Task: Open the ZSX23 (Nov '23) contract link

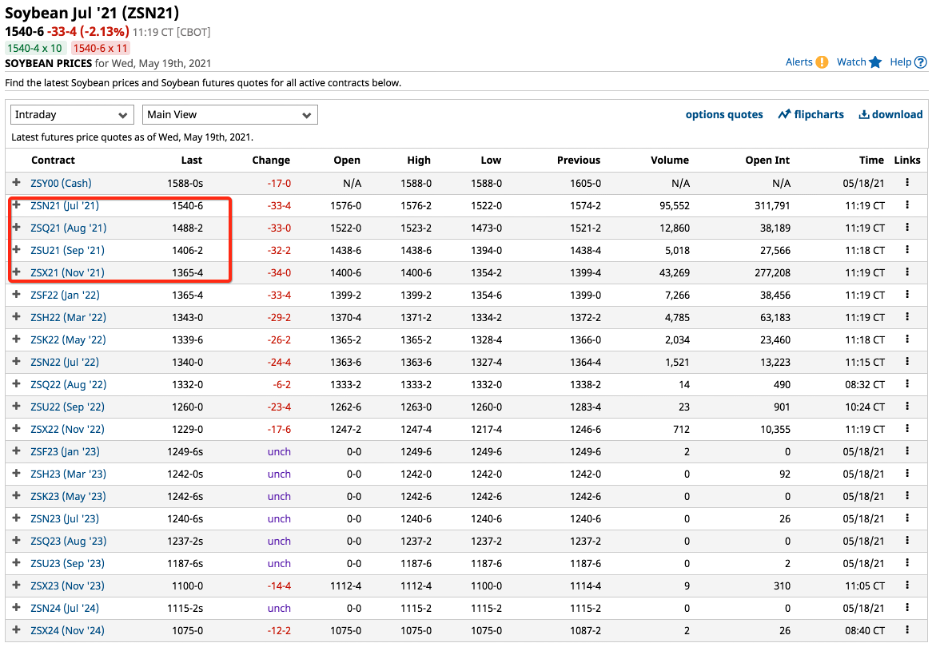Action: tap(67, 586)
